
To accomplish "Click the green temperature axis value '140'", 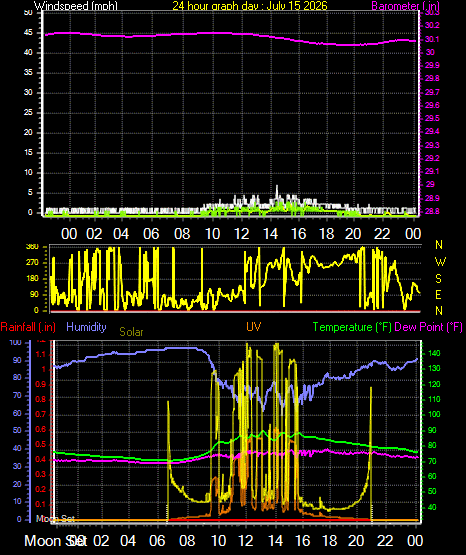I will click(434, 353).
